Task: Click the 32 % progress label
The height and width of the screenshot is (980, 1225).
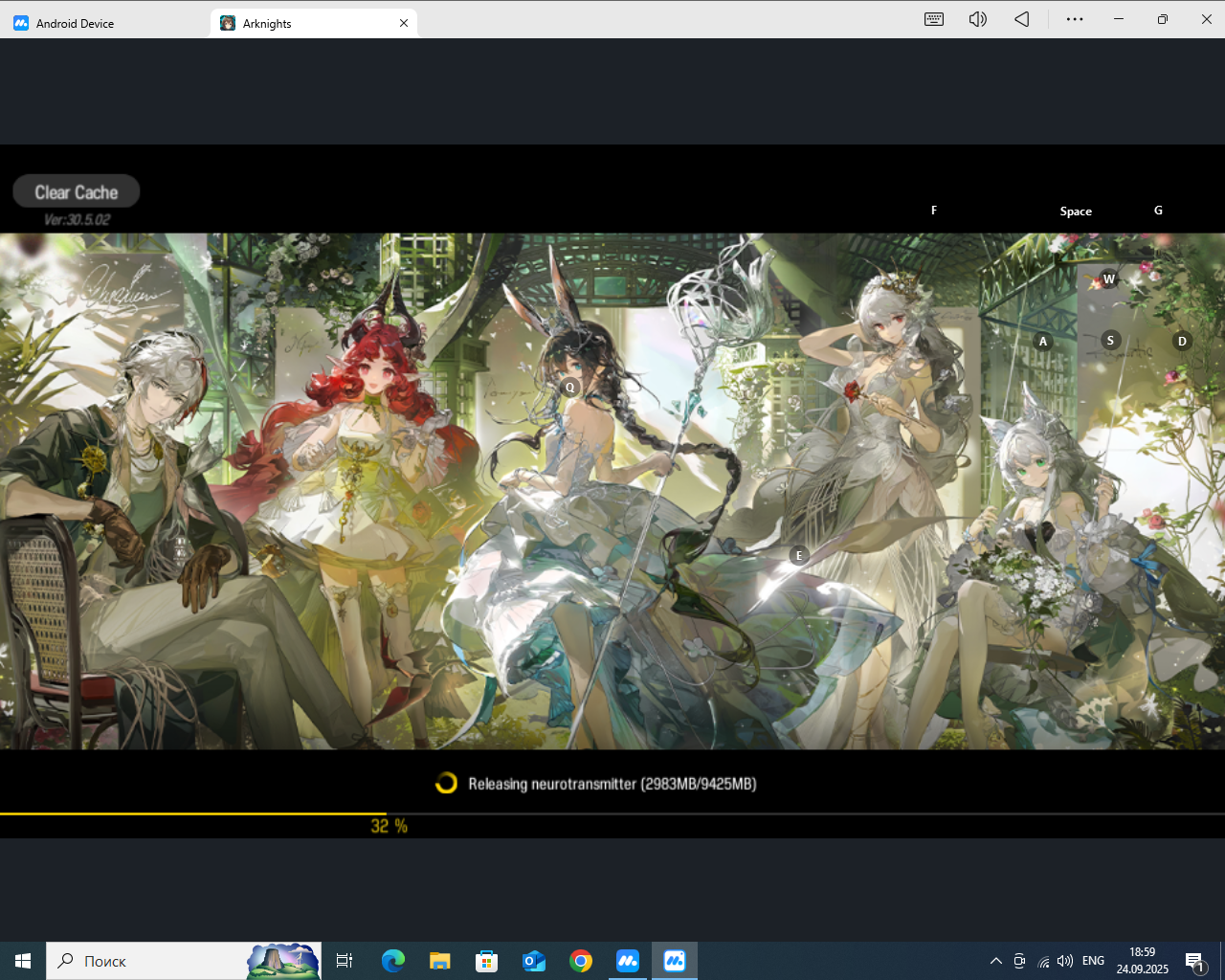Action: click(389, 826)
